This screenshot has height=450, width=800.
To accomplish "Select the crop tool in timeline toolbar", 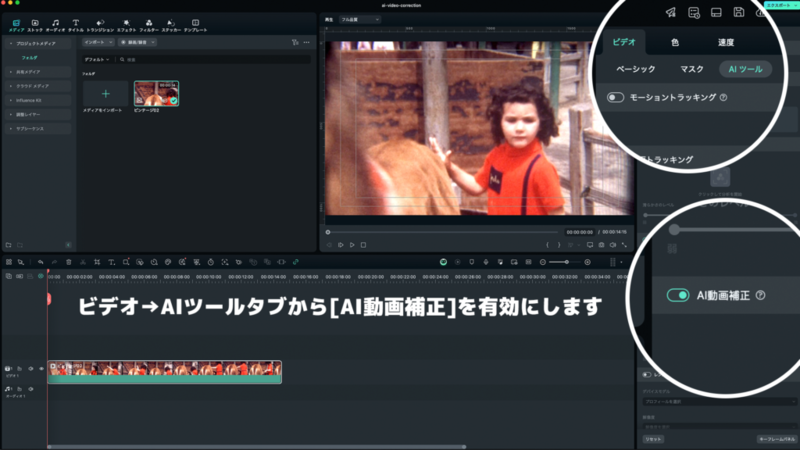I will click(97, 262).
